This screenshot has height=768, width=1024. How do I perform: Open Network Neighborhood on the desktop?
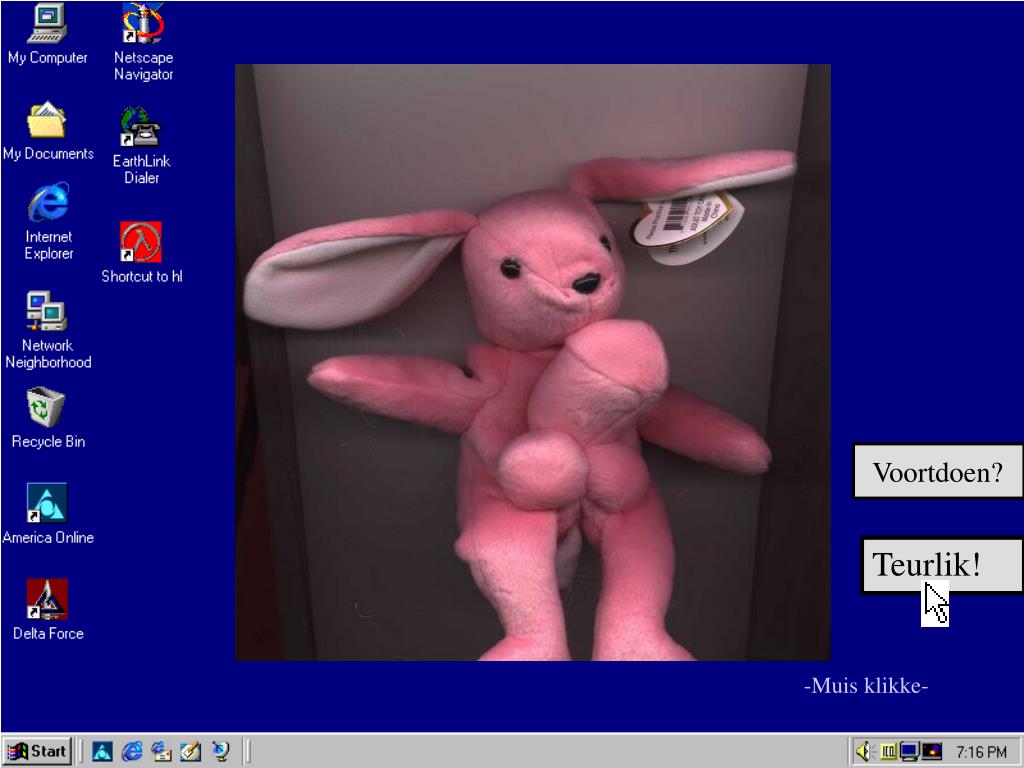pyautogui.click(x=47, y=312)
